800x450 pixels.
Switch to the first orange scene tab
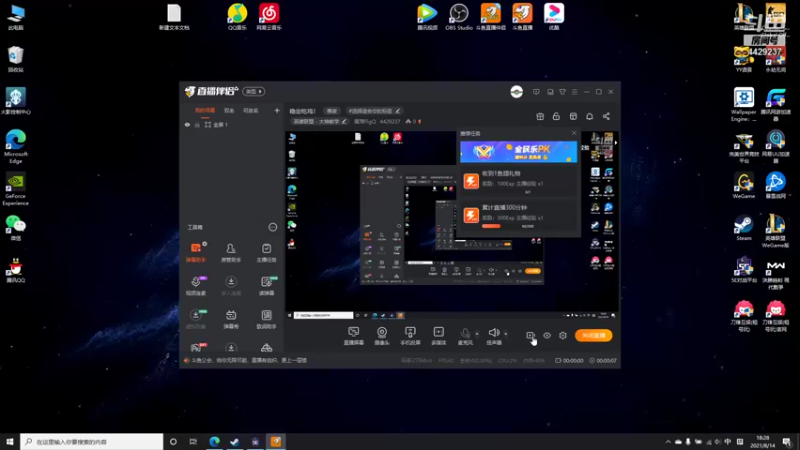(205, 110)
